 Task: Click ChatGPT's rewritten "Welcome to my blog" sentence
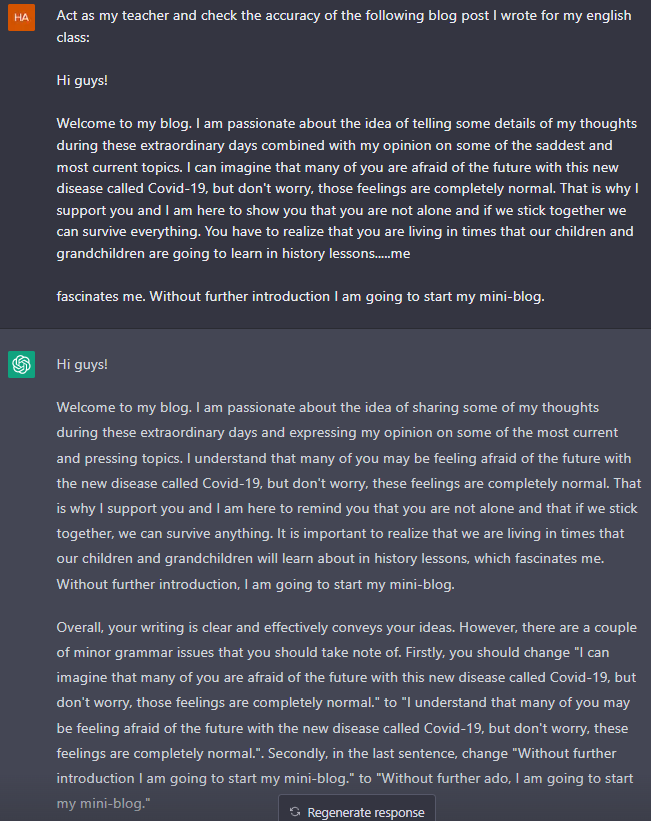pyautogui.click(x=124, y=407)
